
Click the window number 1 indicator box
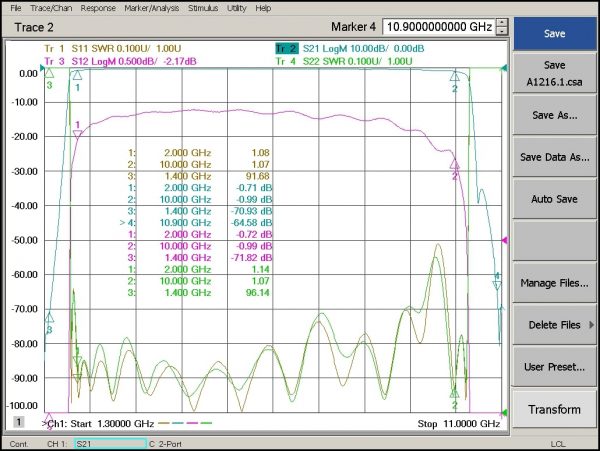pos(18,422)
